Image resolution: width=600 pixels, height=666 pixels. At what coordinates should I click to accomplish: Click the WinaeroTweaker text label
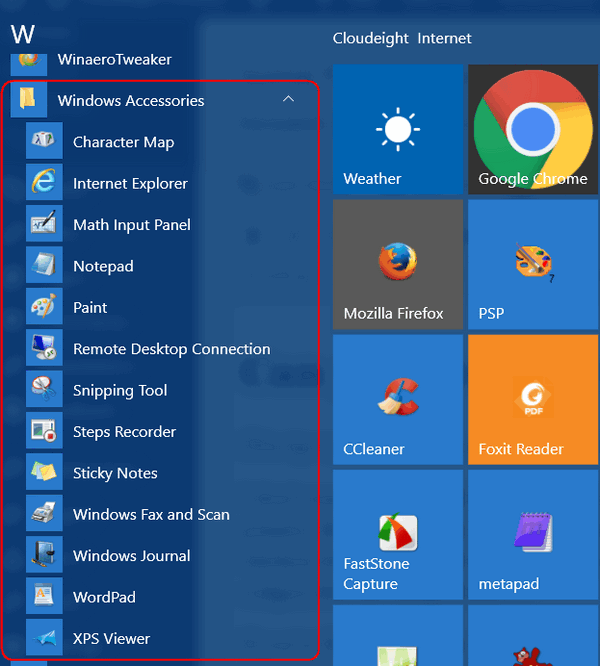point(115,59)
